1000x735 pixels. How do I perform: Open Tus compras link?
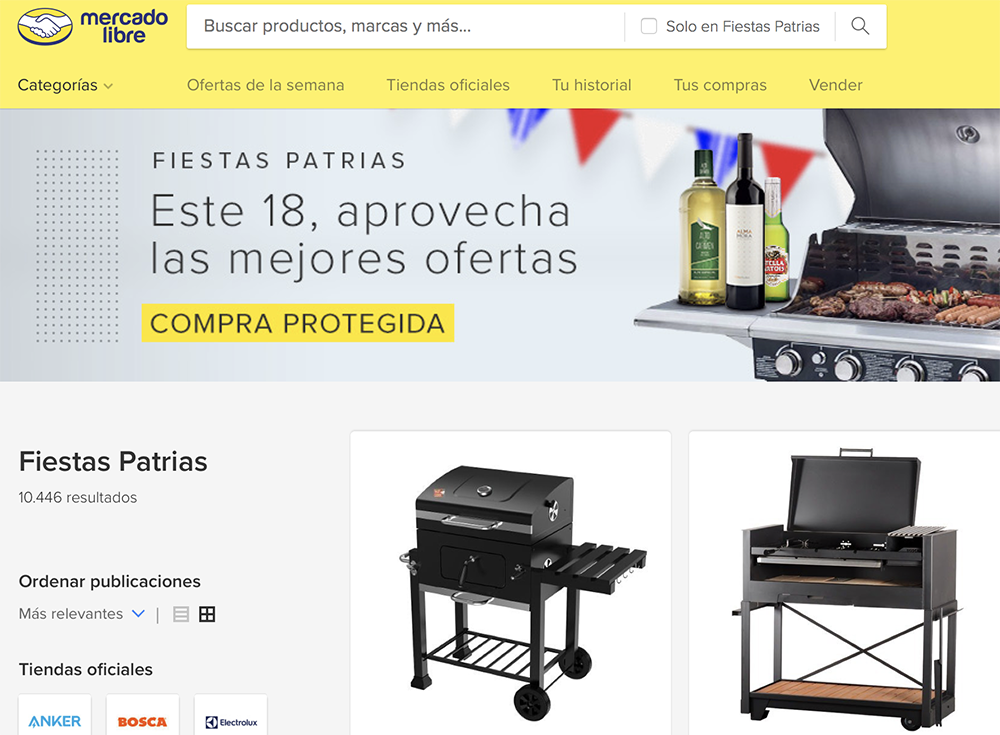coord(720,85)
